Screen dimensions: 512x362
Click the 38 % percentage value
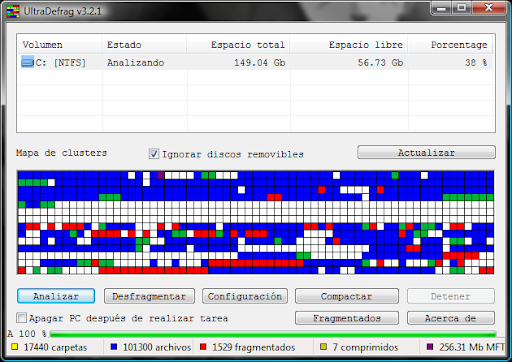(476, 63)
